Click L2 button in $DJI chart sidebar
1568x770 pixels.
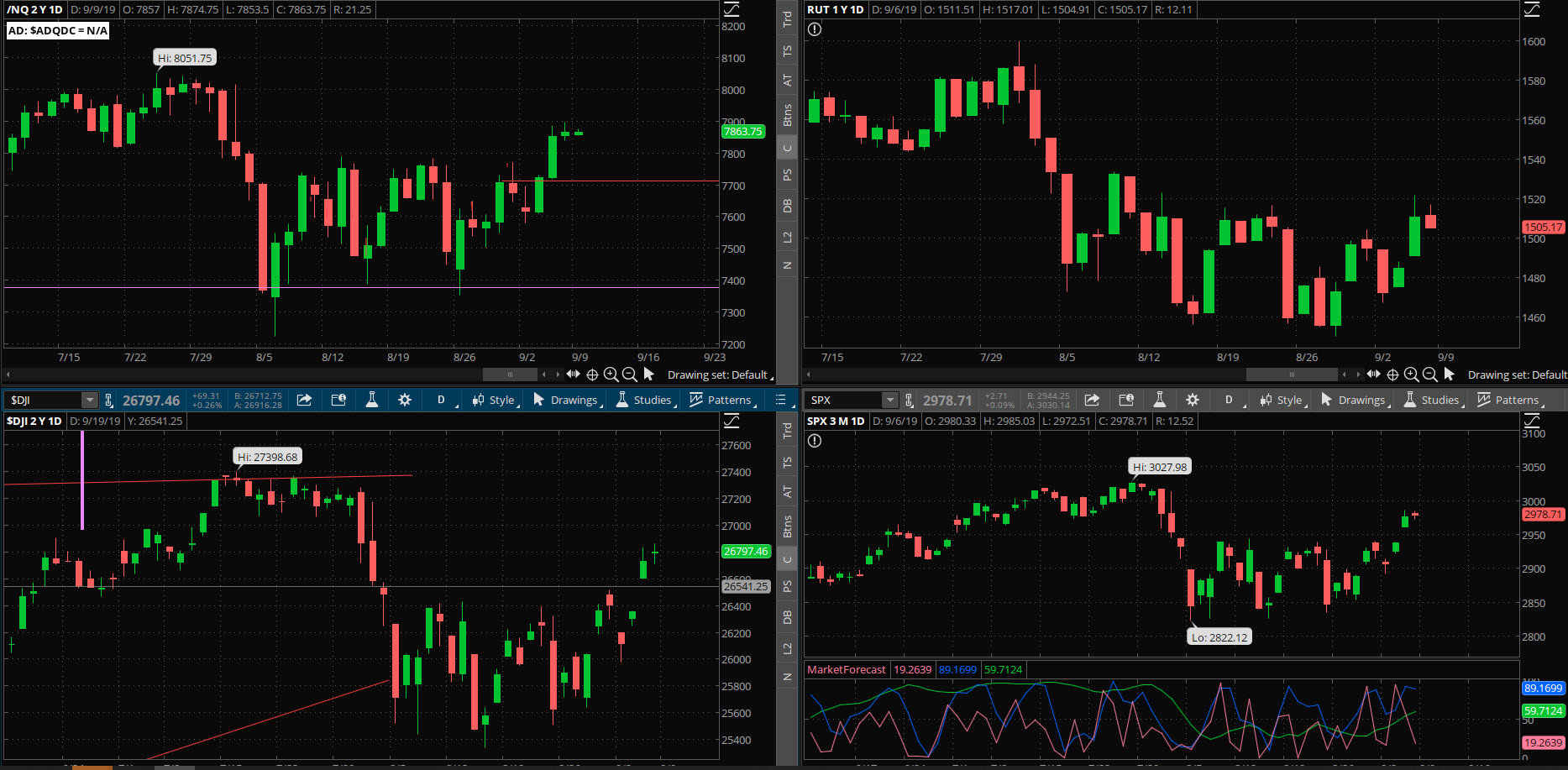[x=787, y=649]
